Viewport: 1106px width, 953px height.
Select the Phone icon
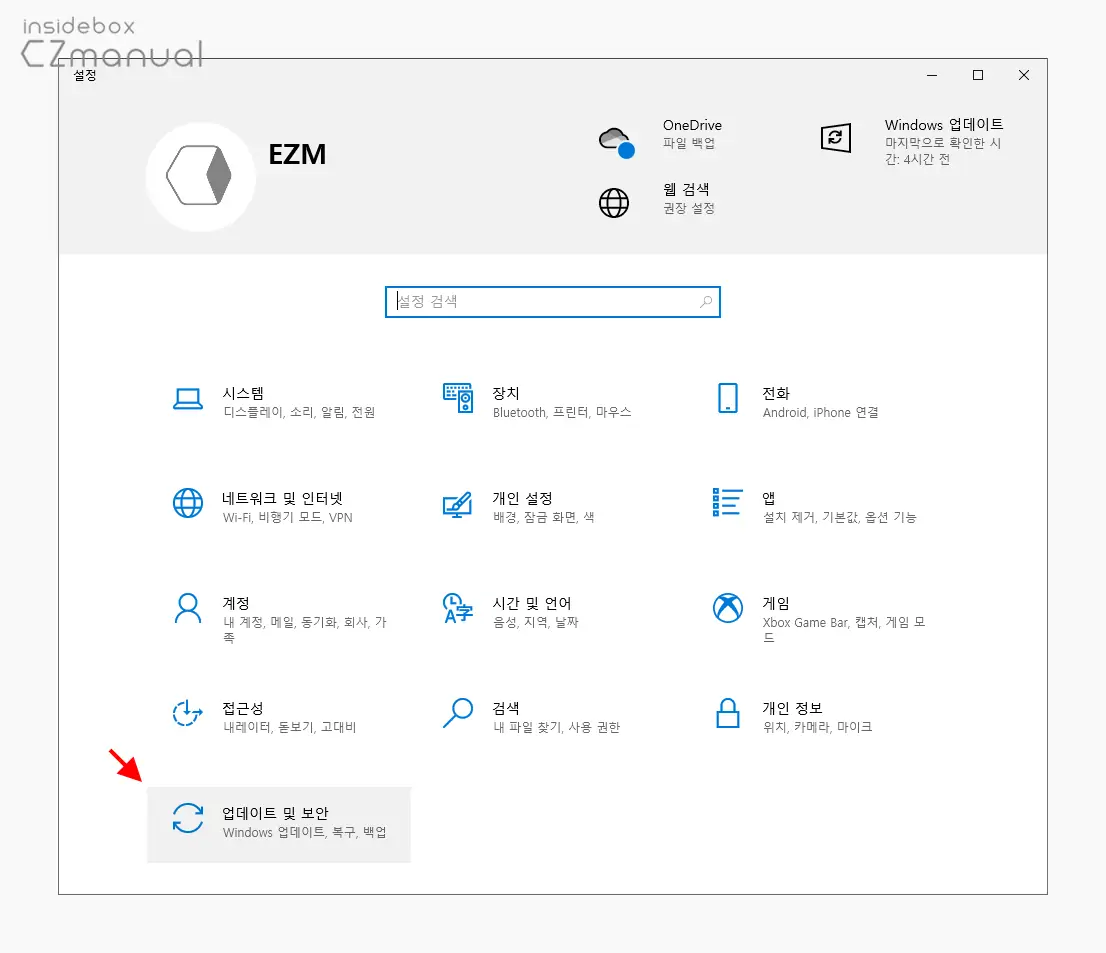(x=727, y=398)
